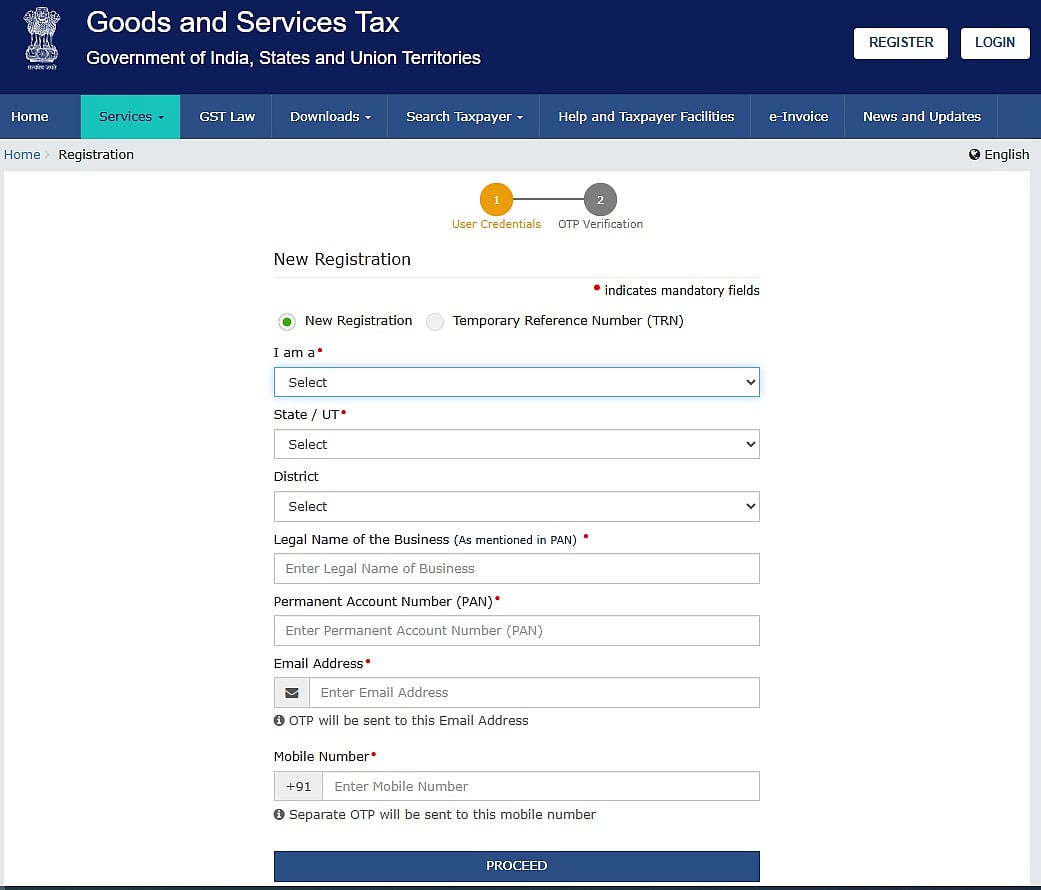Open the Search Taxpayer menu
The height and width of the screenshot is (890, 1041).
464,117
